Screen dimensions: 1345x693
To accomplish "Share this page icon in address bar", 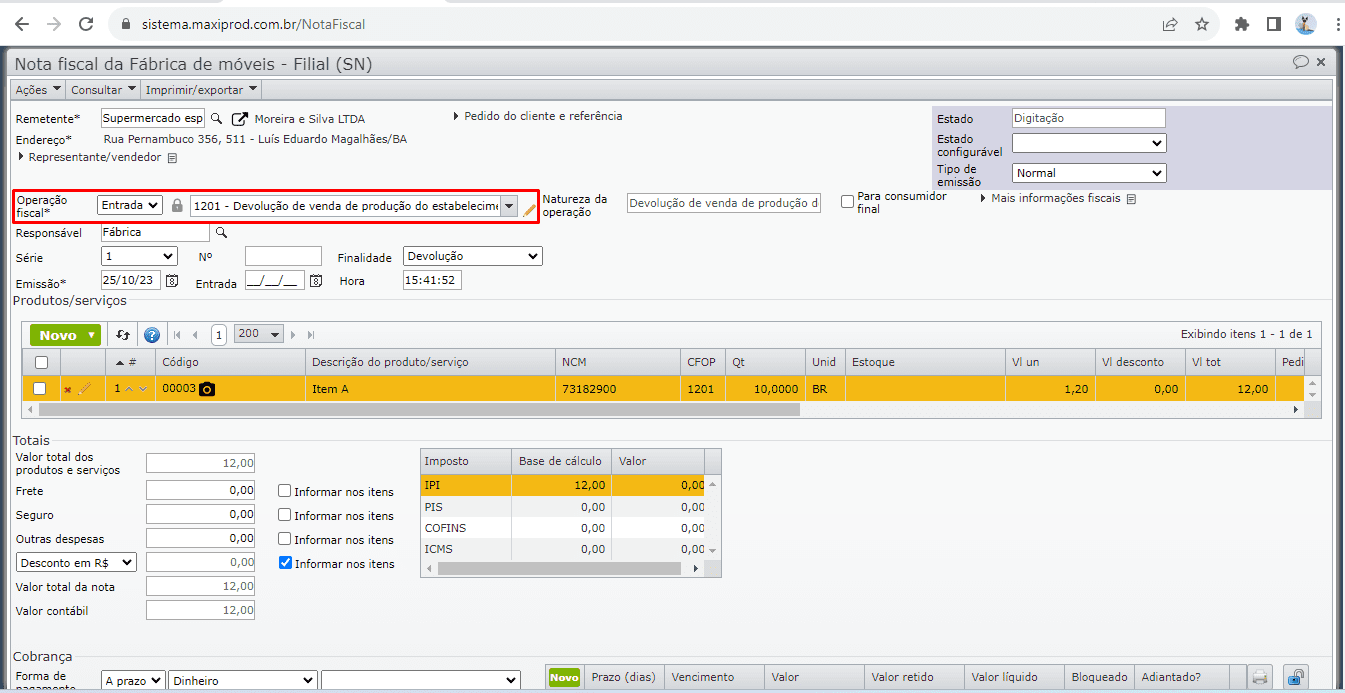I will [1169, 24].
